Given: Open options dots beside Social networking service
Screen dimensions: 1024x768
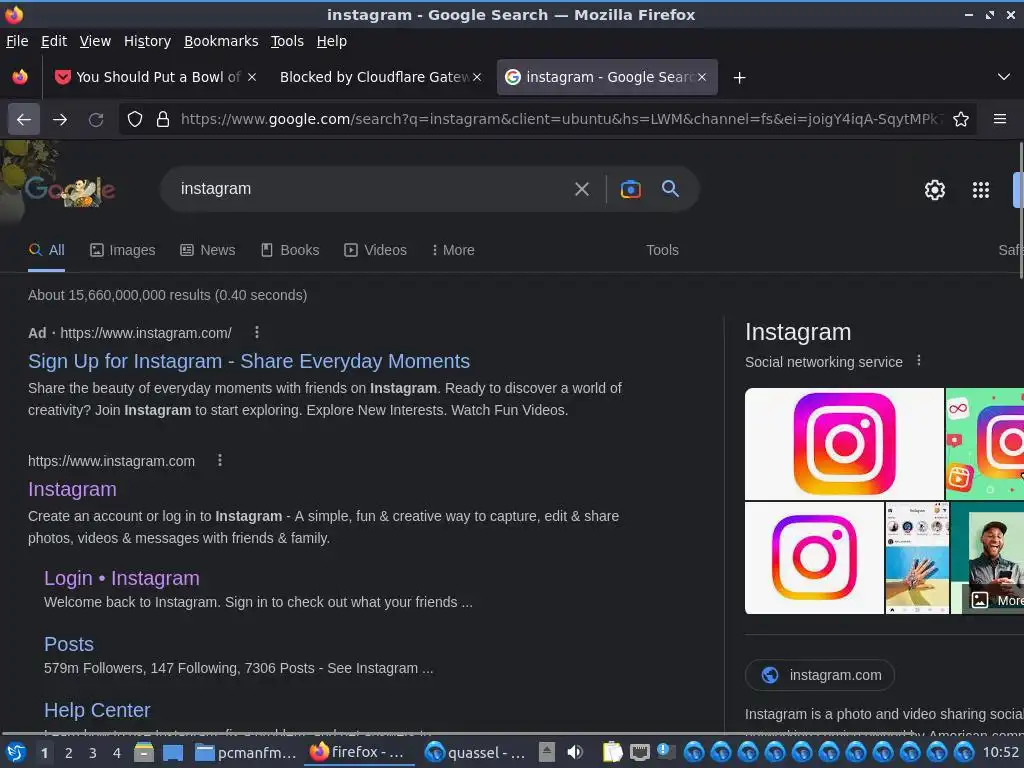Looking at the screenshot, I should point(919,360).
